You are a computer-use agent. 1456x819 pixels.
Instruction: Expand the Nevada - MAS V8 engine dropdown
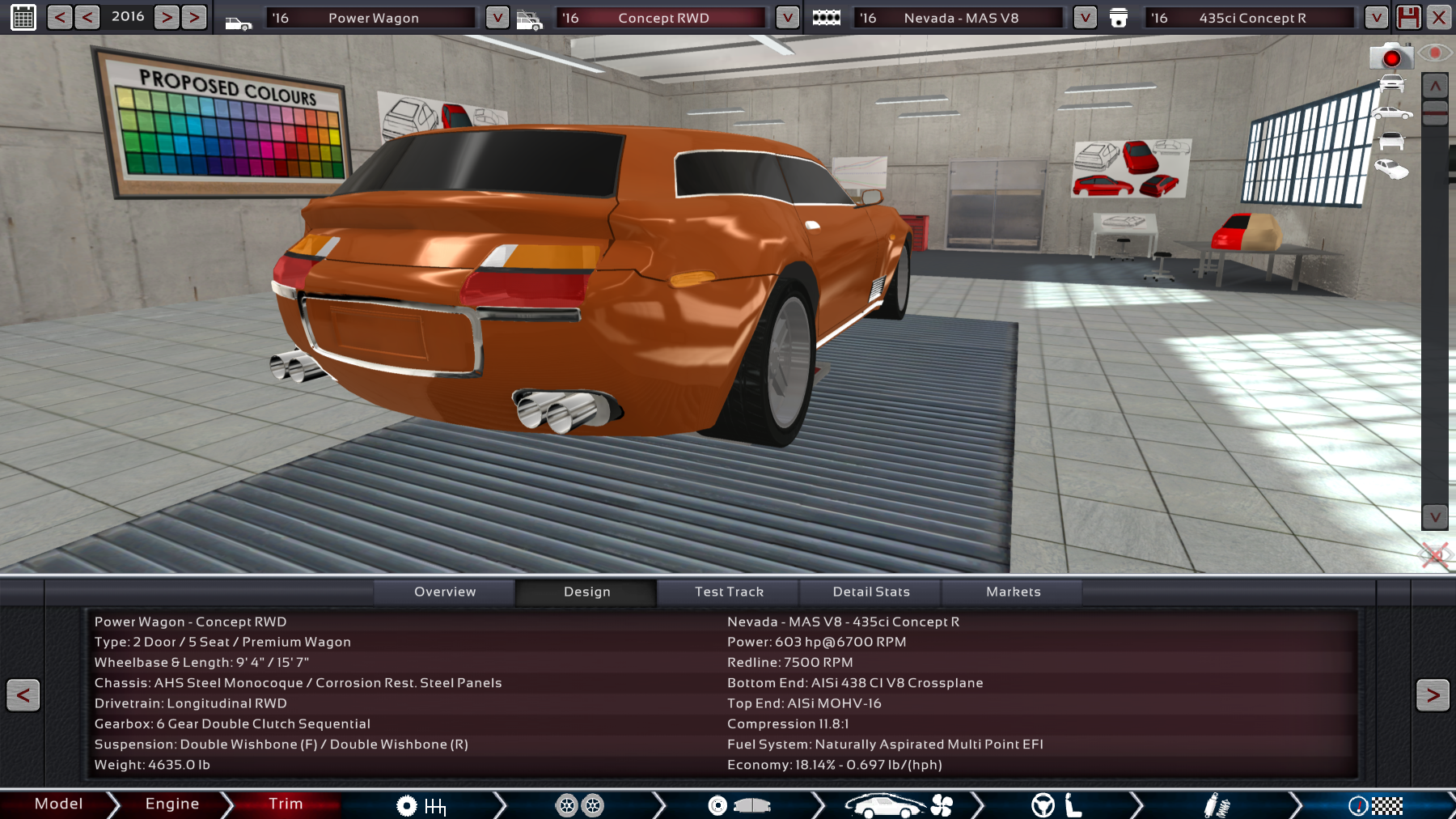pos(1085,17)
